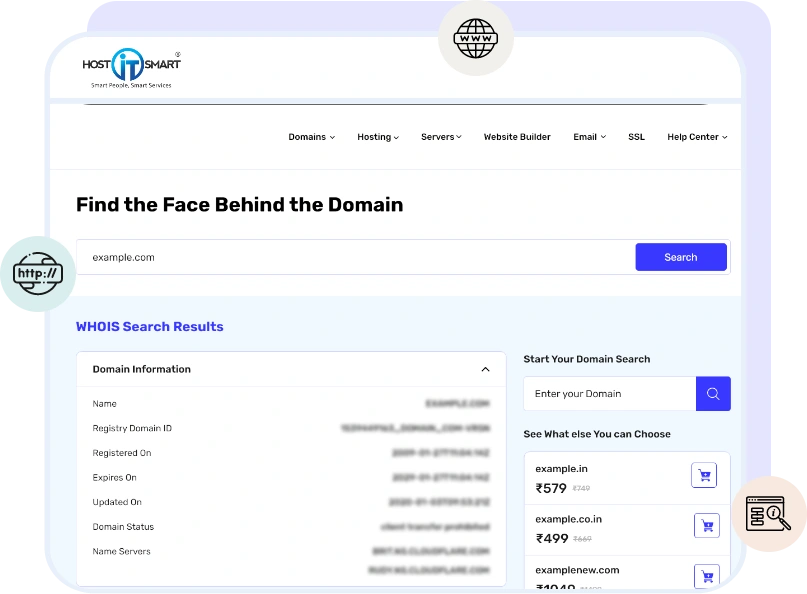
Task: Add example.co.in to cart
Action: pyautogui.click(x=706, y=526)
